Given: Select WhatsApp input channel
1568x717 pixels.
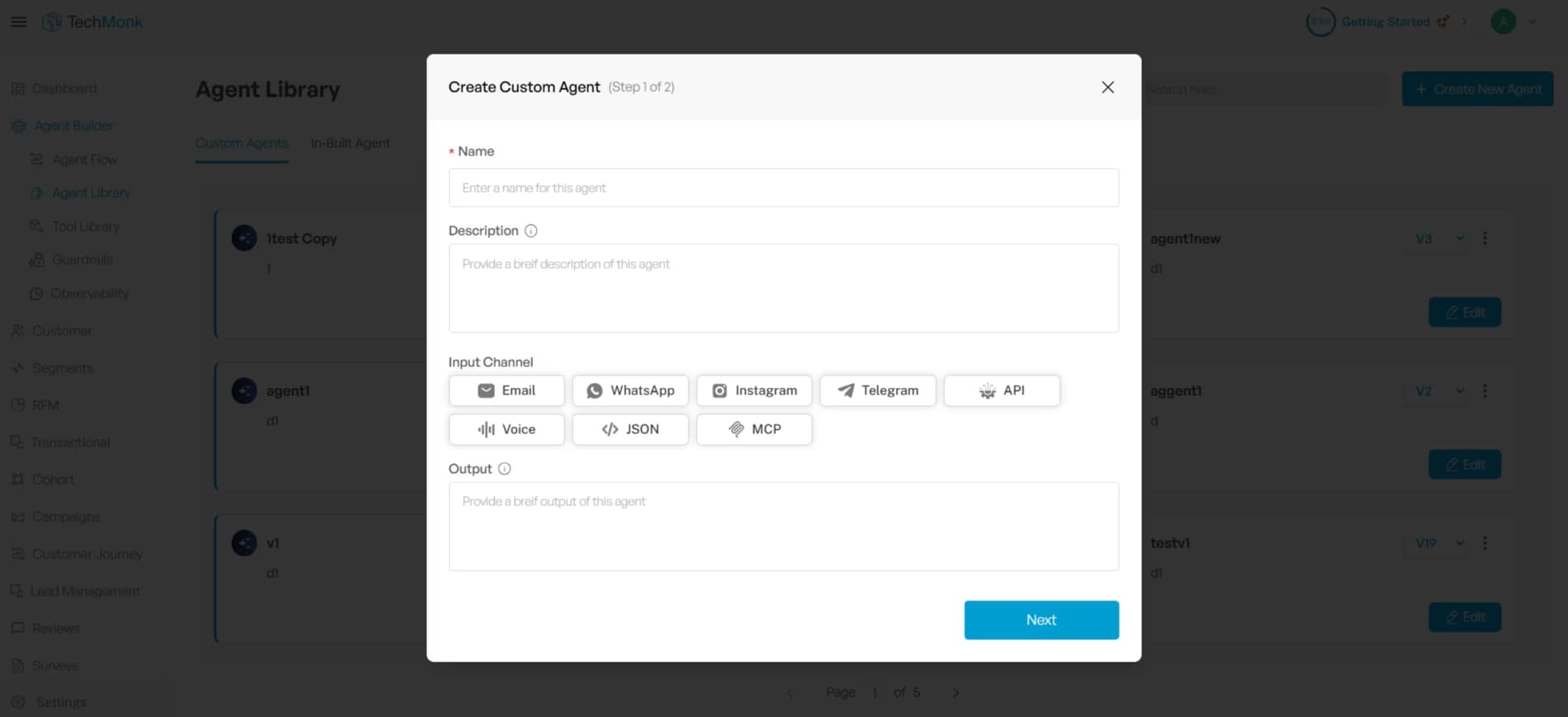Looking at the screenshot, I should pos(631,390).
